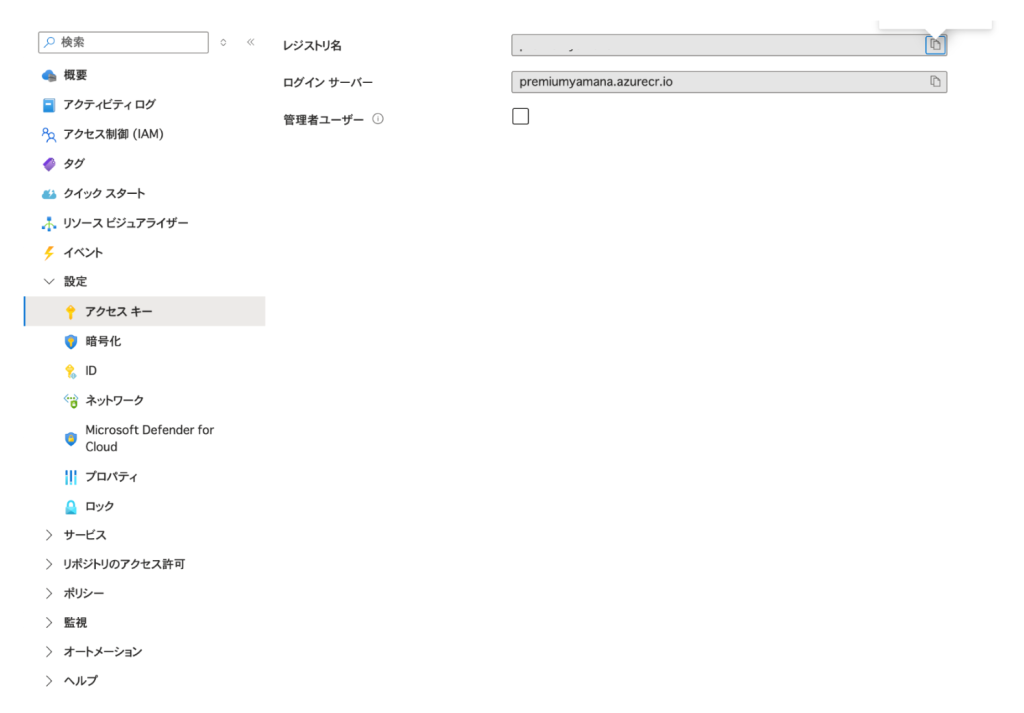Toggle sidebar sort up-down arrows
Screen dimensions: 1024x713
click(223, 42)
